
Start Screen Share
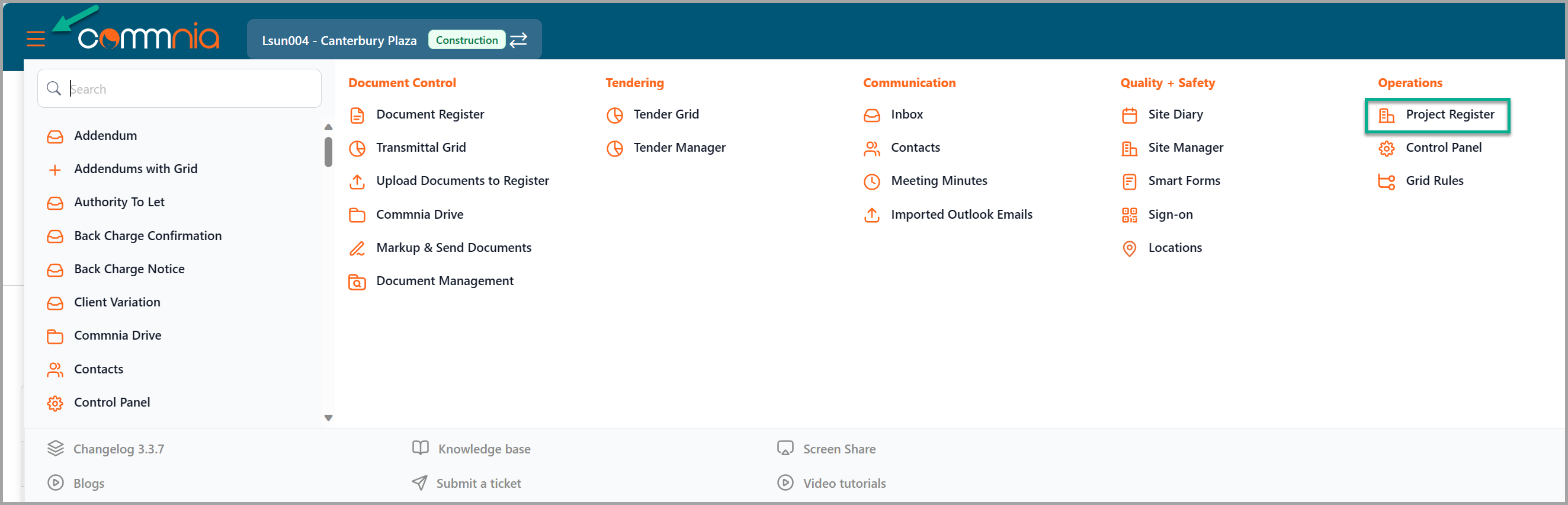coord(839,449)
